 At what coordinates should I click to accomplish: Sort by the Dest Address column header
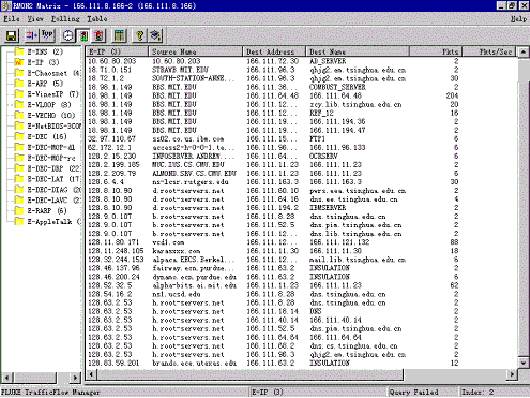pyautogui.click(x=274, y=52)
